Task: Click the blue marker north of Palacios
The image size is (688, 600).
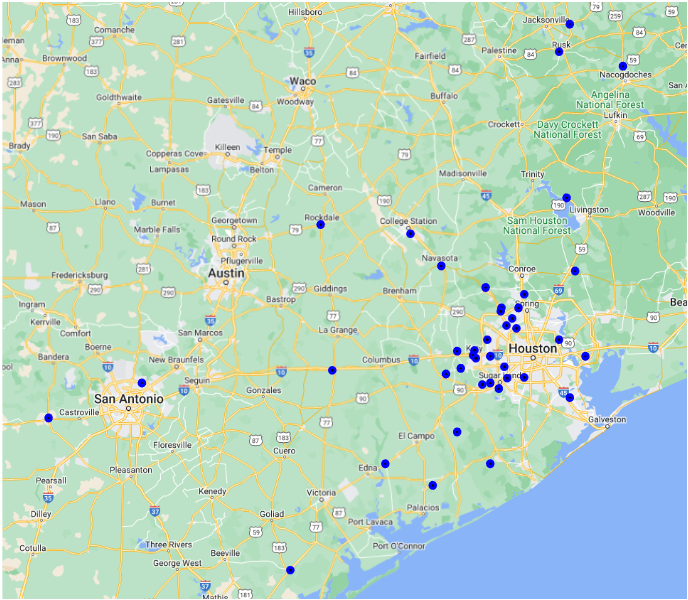Action: click(433, 485)
